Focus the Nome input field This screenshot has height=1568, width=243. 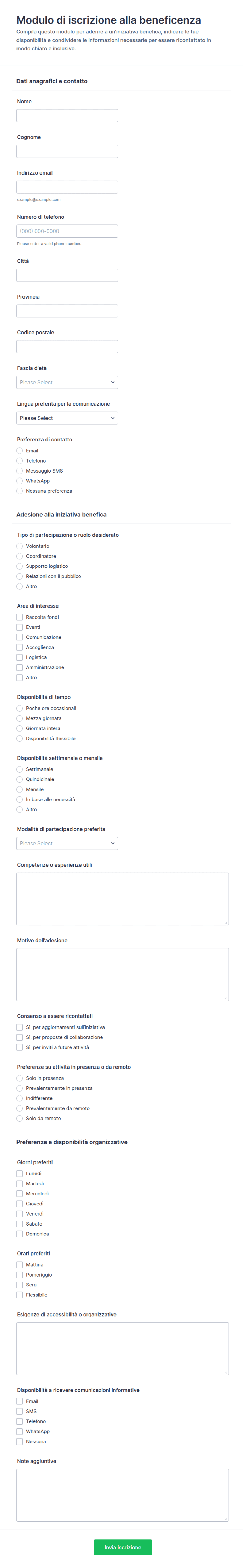point(67,116)
